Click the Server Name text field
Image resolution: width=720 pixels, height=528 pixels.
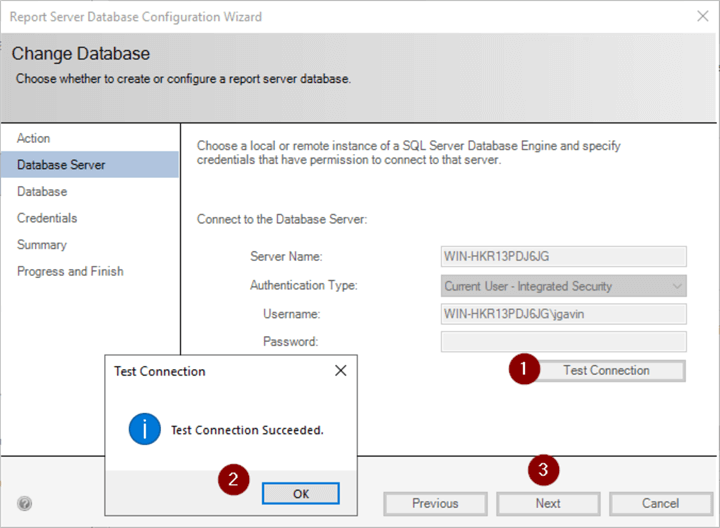(564, 257)
